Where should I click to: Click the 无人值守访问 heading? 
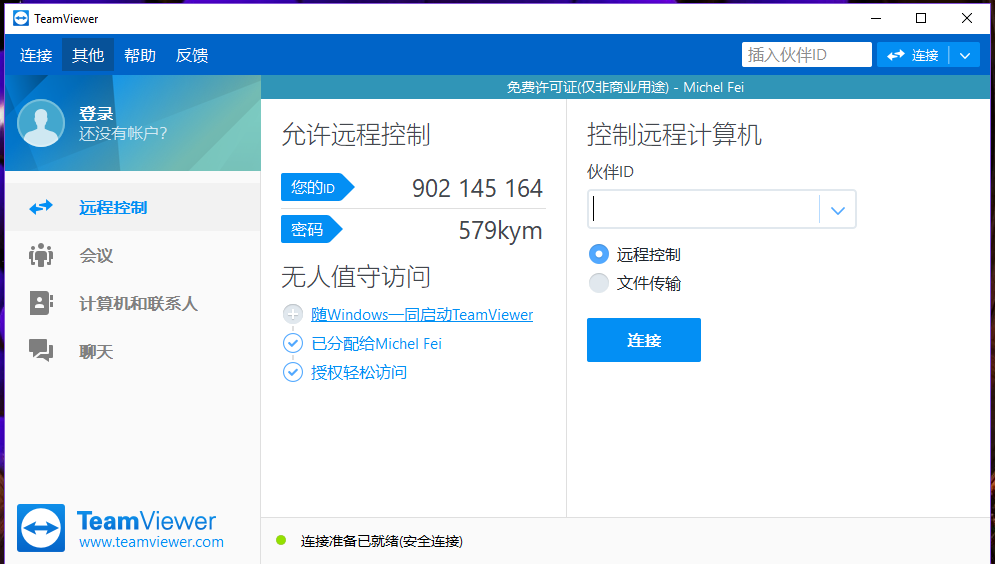[356, 277]
